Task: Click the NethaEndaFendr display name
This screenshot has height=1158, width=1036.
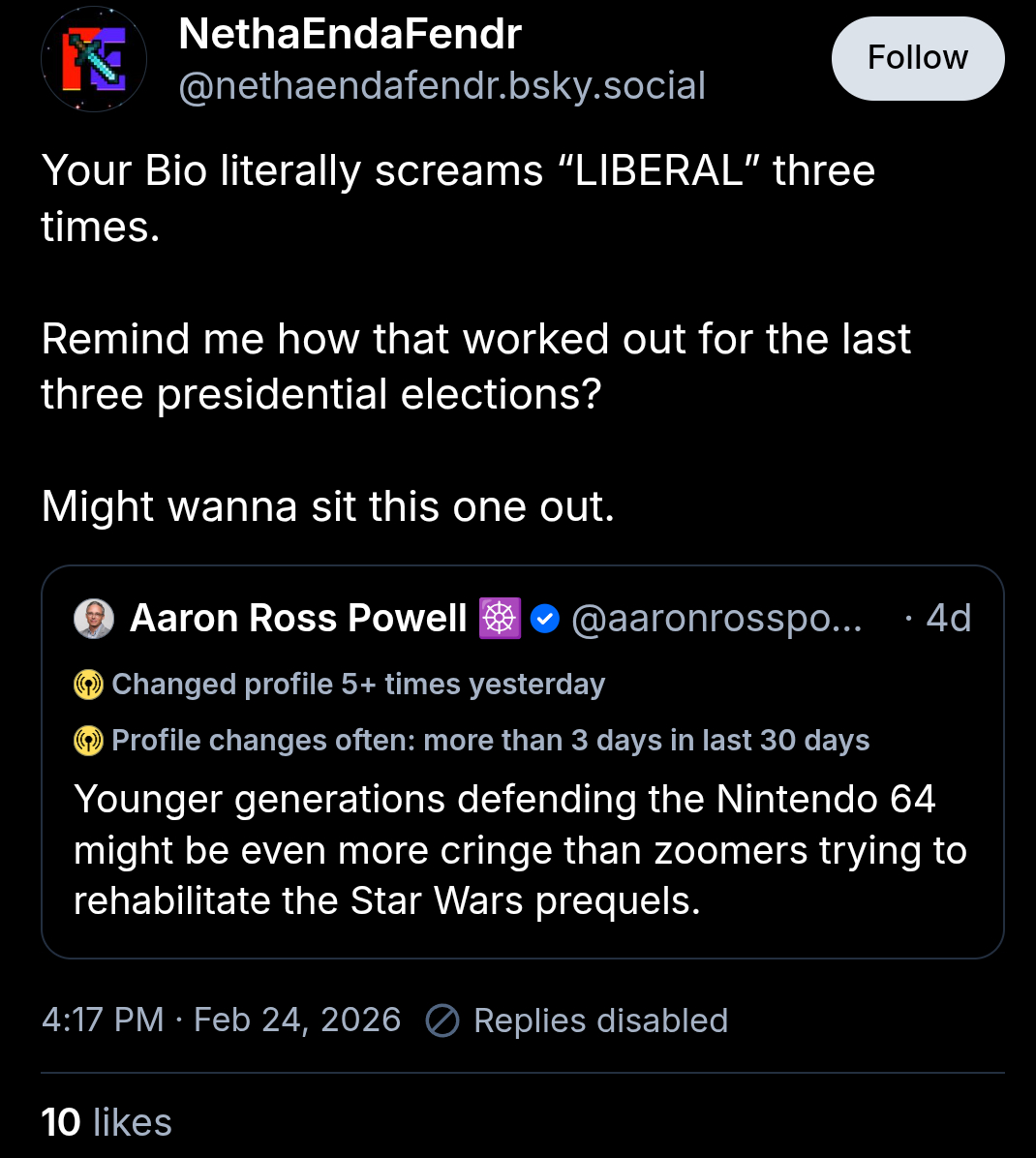Action: [350, 35]
